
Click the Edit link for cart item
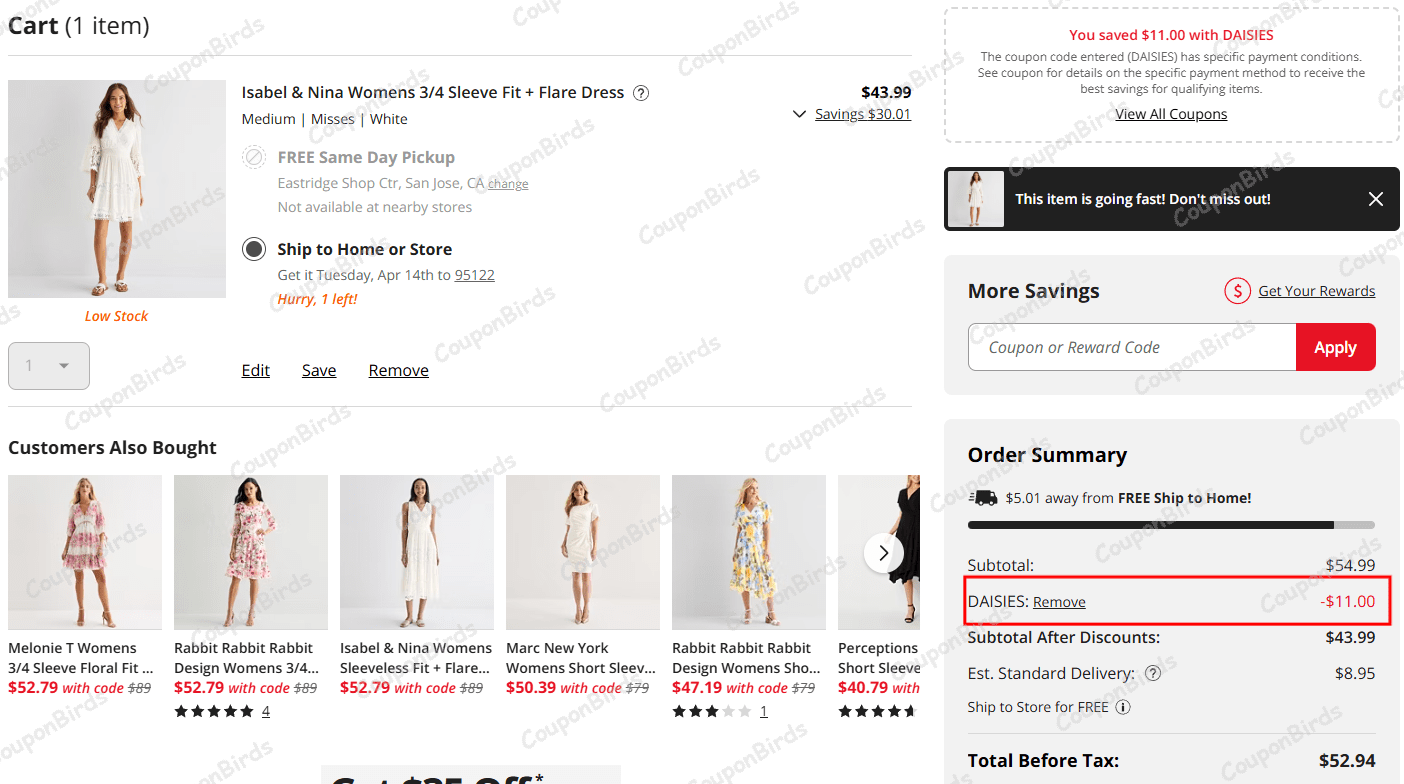tap(256, 370)
